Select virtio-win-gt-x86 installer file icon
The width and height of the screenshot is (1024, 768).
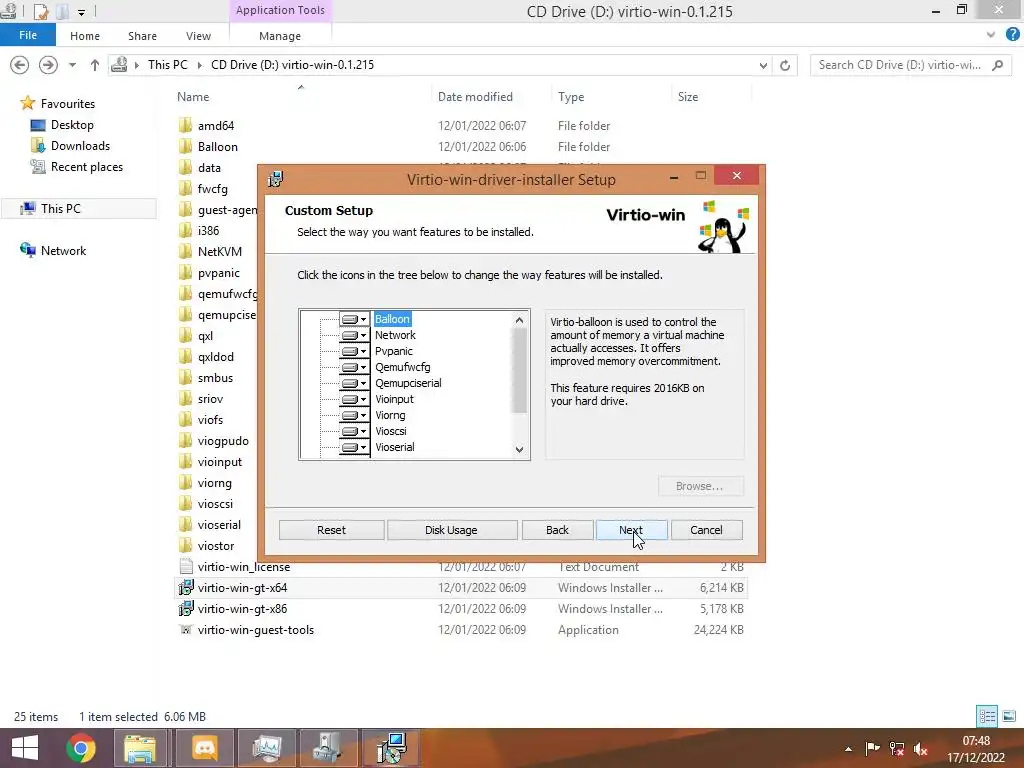tap(185, 609)
